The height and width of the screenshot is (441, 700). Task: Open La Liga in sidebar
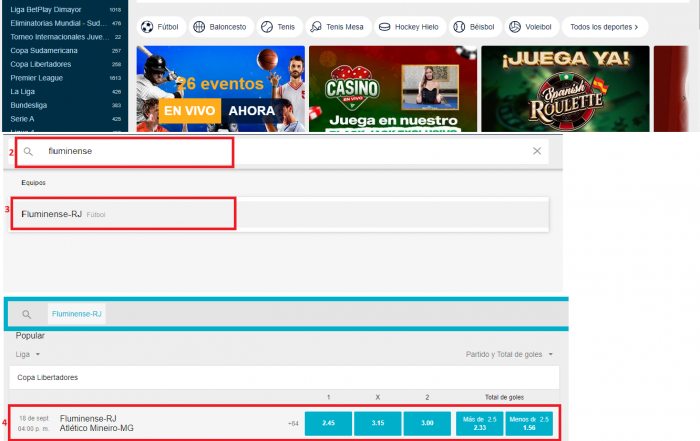pyautogui.click(x=65, y=92)
